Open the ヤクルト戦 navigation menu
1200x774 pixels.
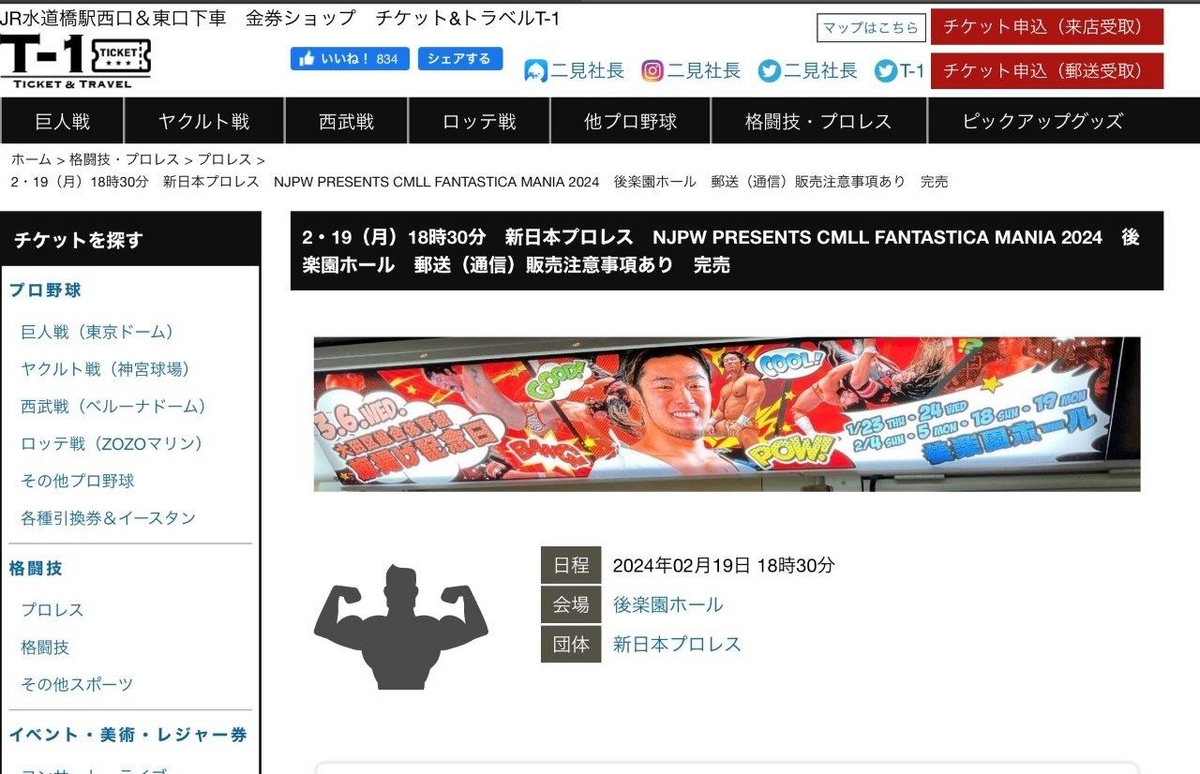tap(204, 121)
